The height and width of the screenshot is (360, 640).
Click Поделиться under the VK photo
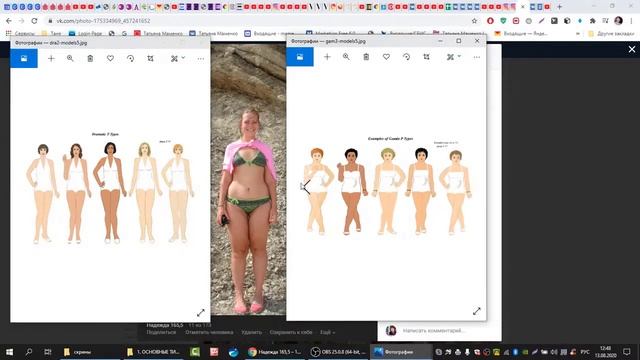point(161,332)
